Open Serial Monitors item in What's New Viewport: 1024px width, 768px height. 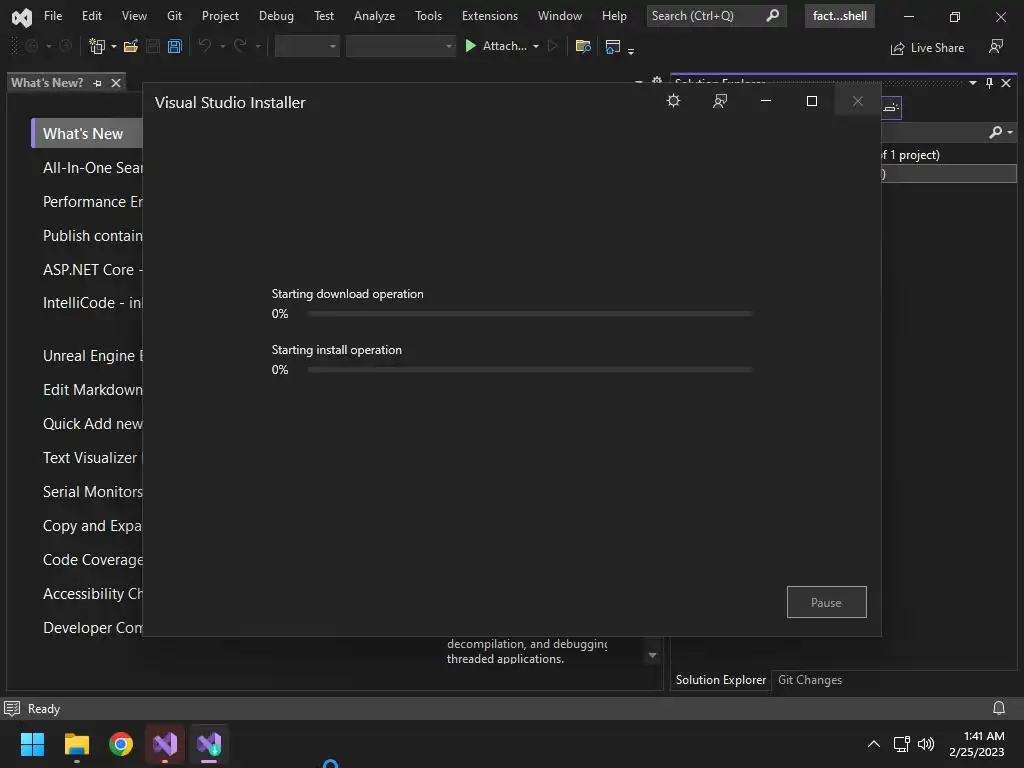pos(93,492)
